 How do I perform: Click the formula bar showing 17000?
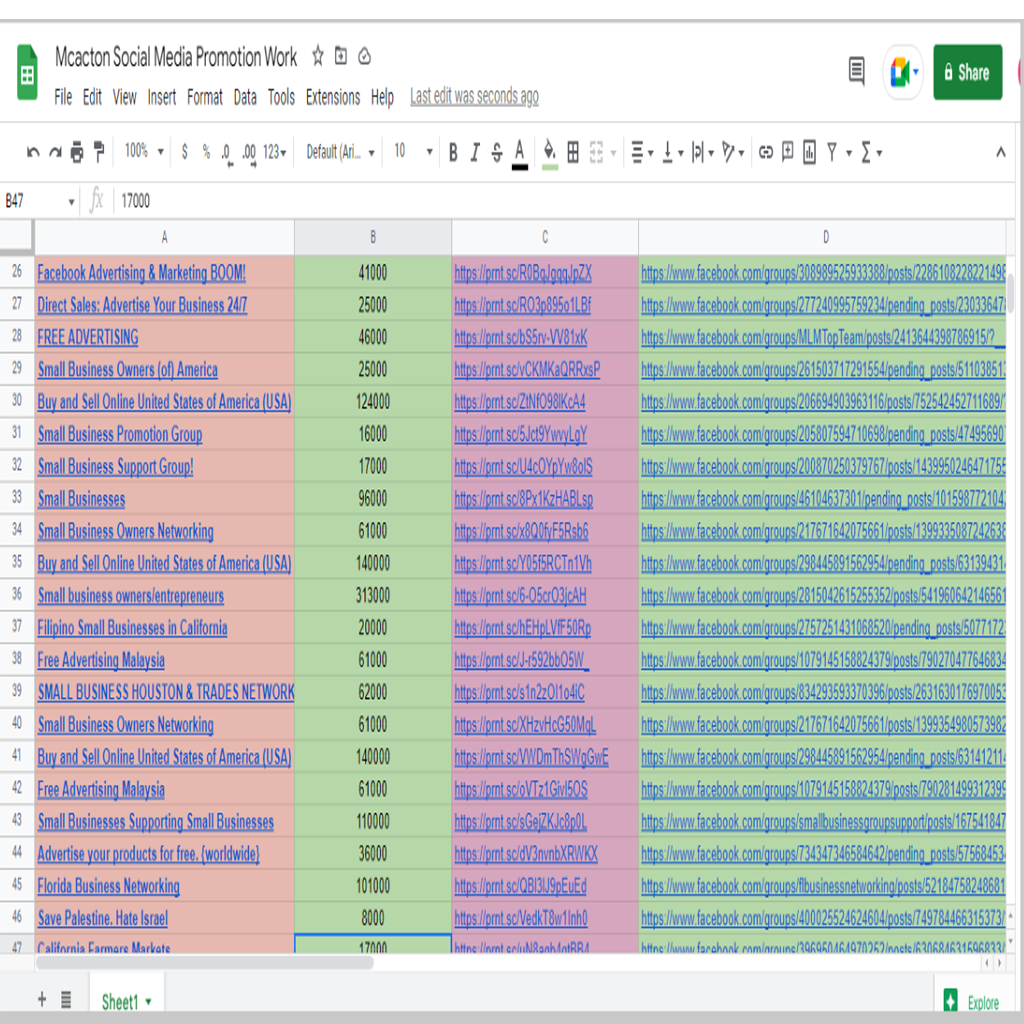(562, 200)
